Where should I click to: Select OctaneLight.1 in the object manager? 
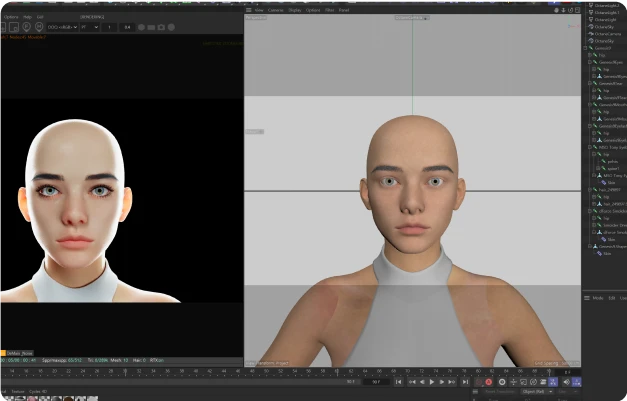[607, 12]
